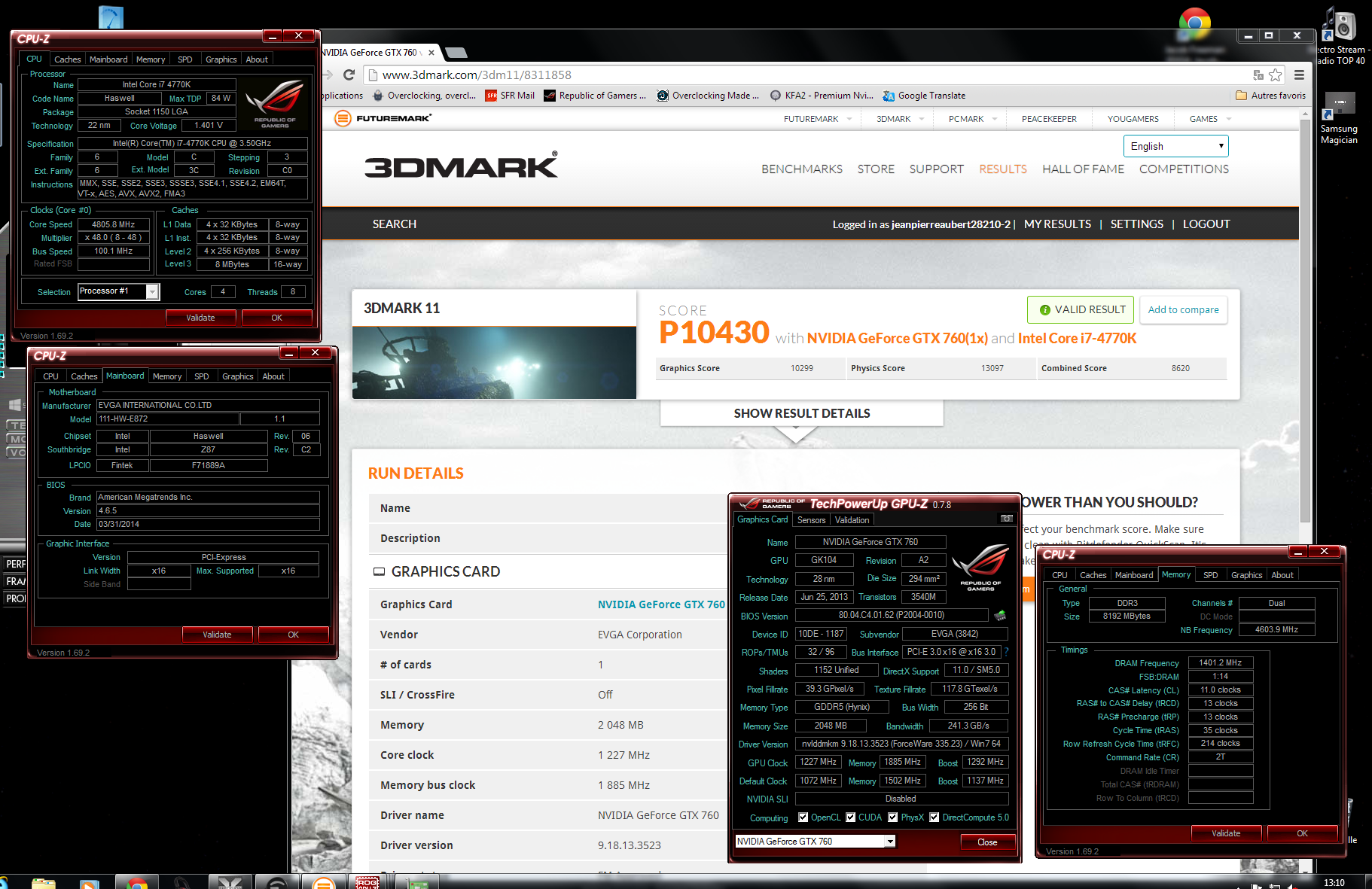
Task: Switch to Sensors tab in GPU-Z
Action: coord(811,519)
